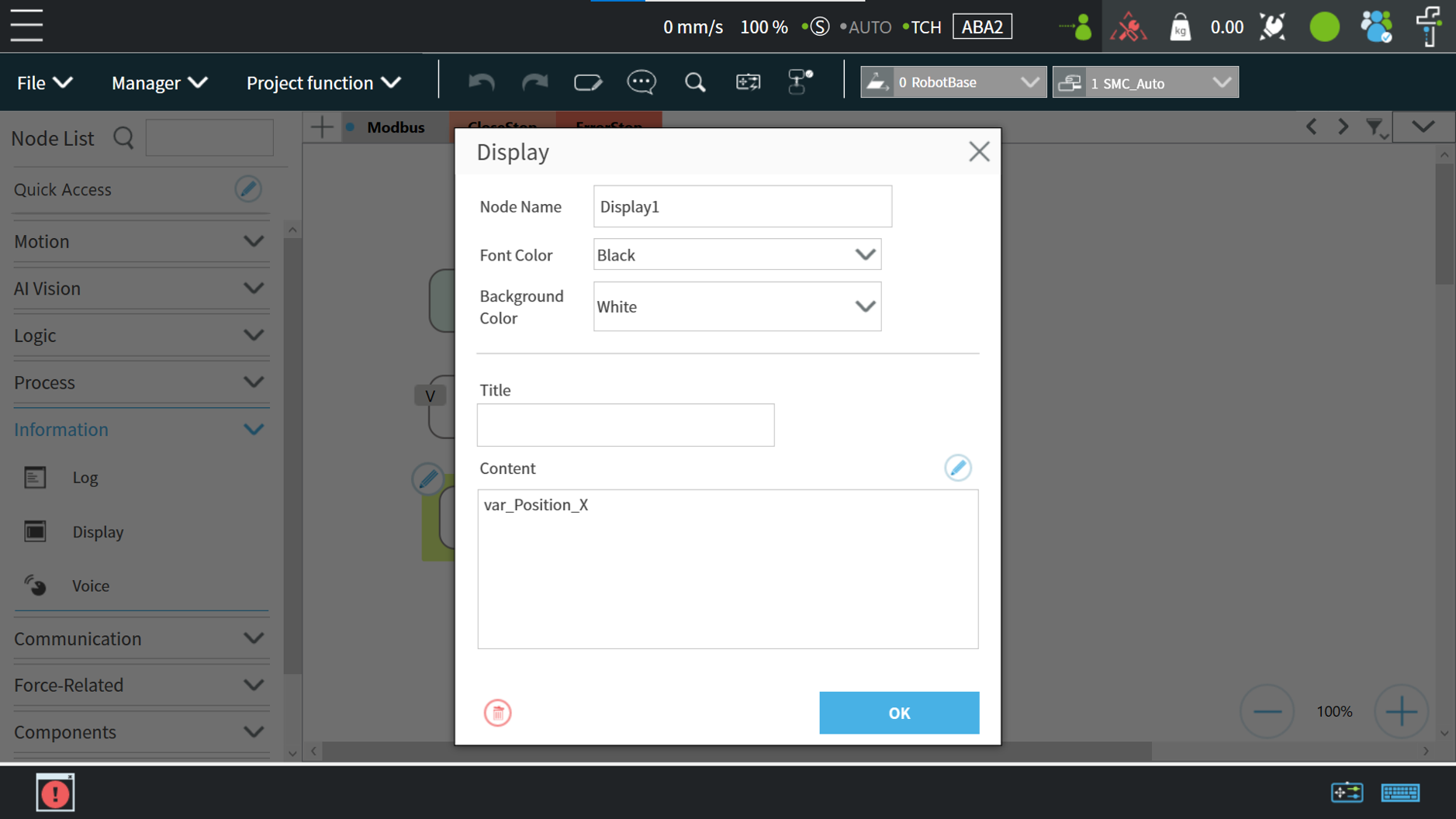Click the Title input field
The width and height of the screenshot is (1456, 819).
coord(625,425)
